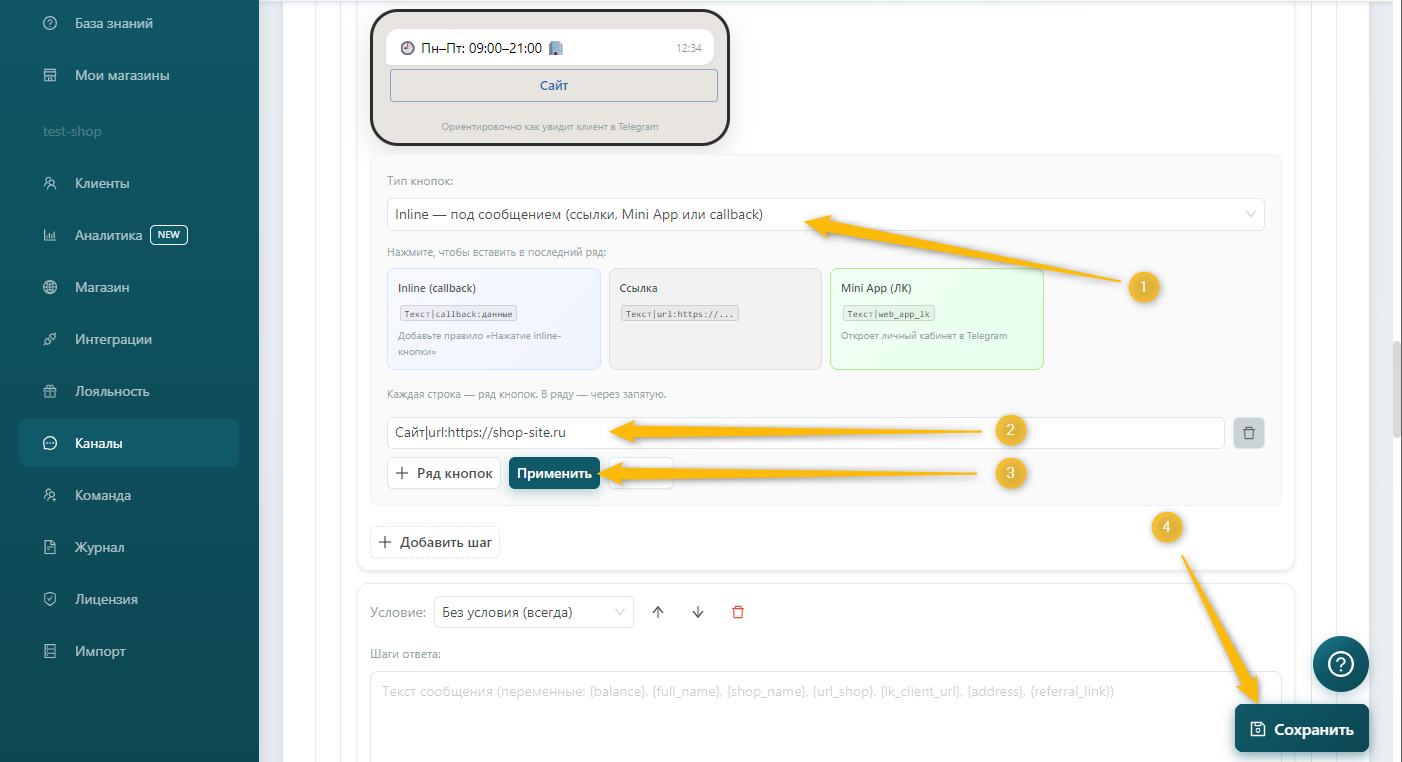Open Аналитика menu item
This screenshot has width=1402, height=762.
point(129,235)
